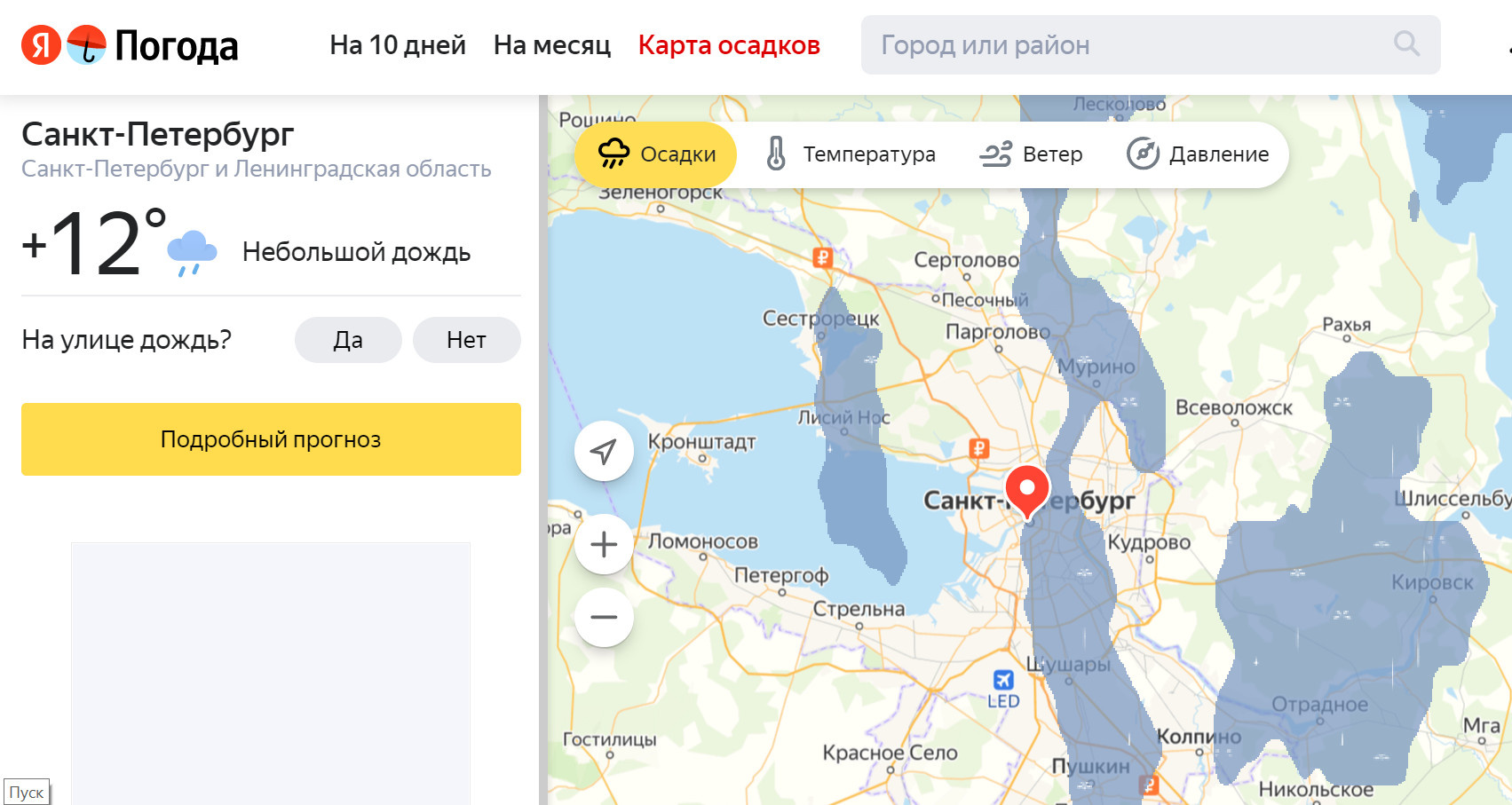Click Парголово label on the map
Screen dimensions: 1512x805
(997, 332)
